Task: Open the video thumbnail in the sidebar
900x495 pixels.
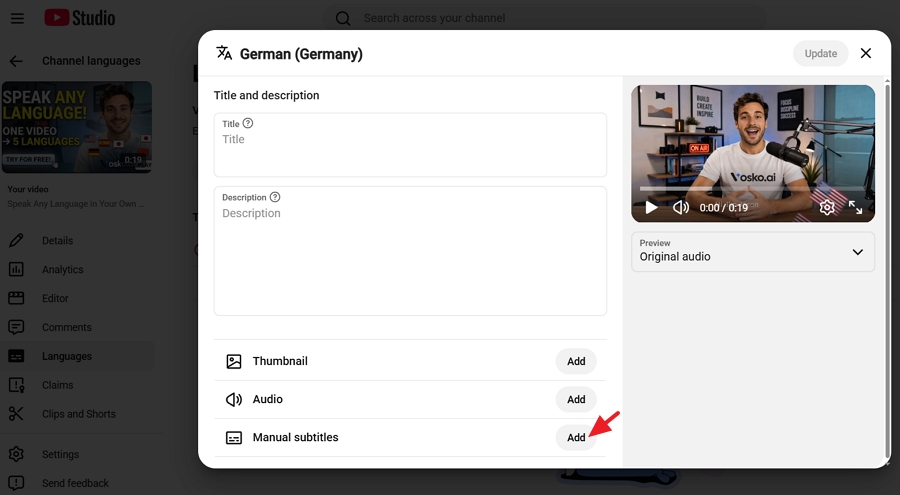Action: [77, 127]
